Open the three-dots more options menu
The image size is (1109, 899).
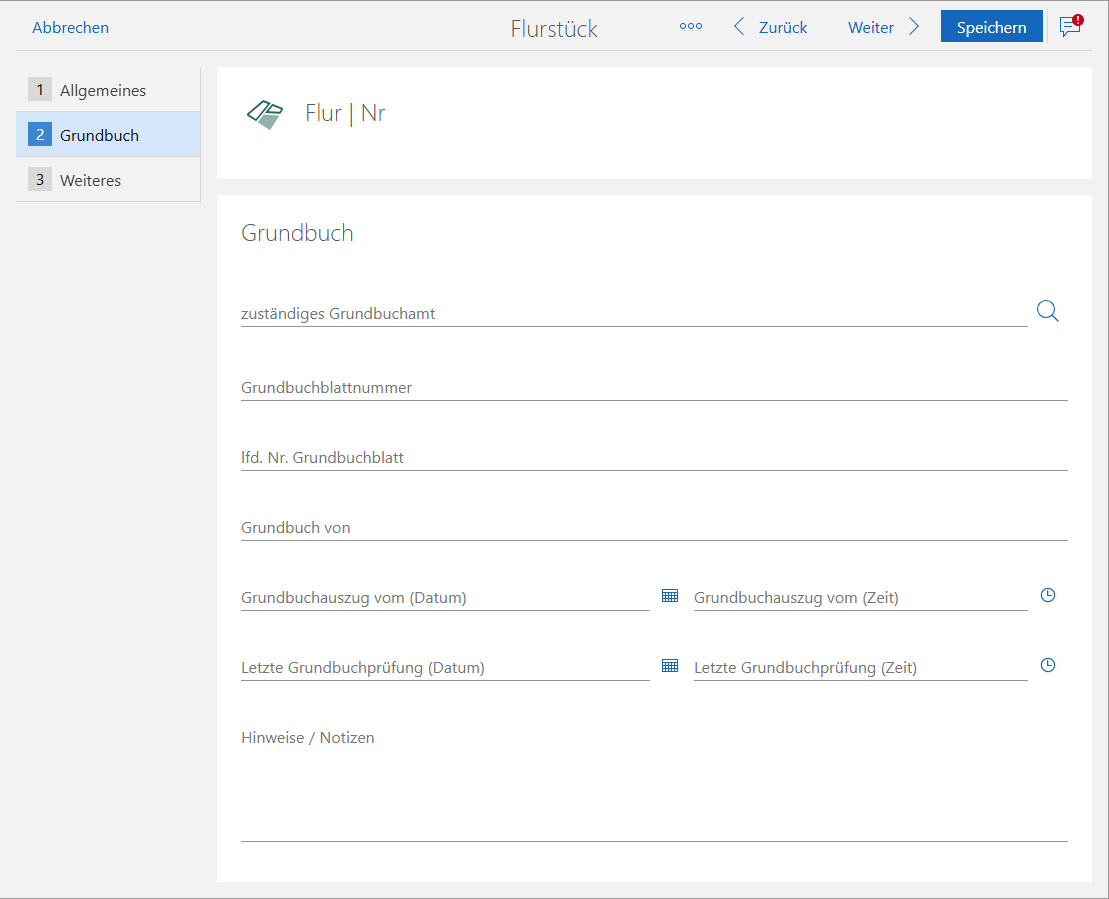(x=690, y=27)
